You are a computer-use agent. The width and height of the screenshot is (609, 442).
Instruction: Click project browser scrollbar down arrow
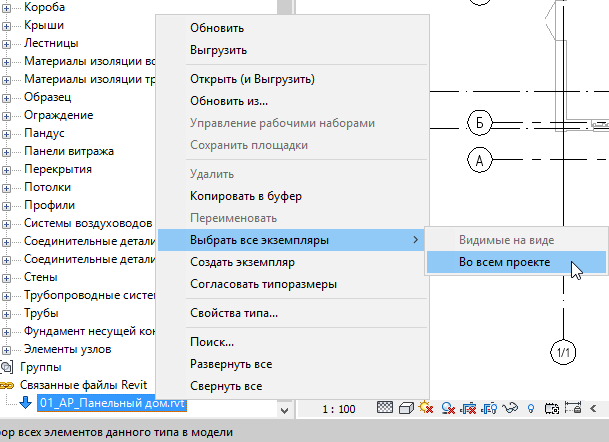[284, 411]
